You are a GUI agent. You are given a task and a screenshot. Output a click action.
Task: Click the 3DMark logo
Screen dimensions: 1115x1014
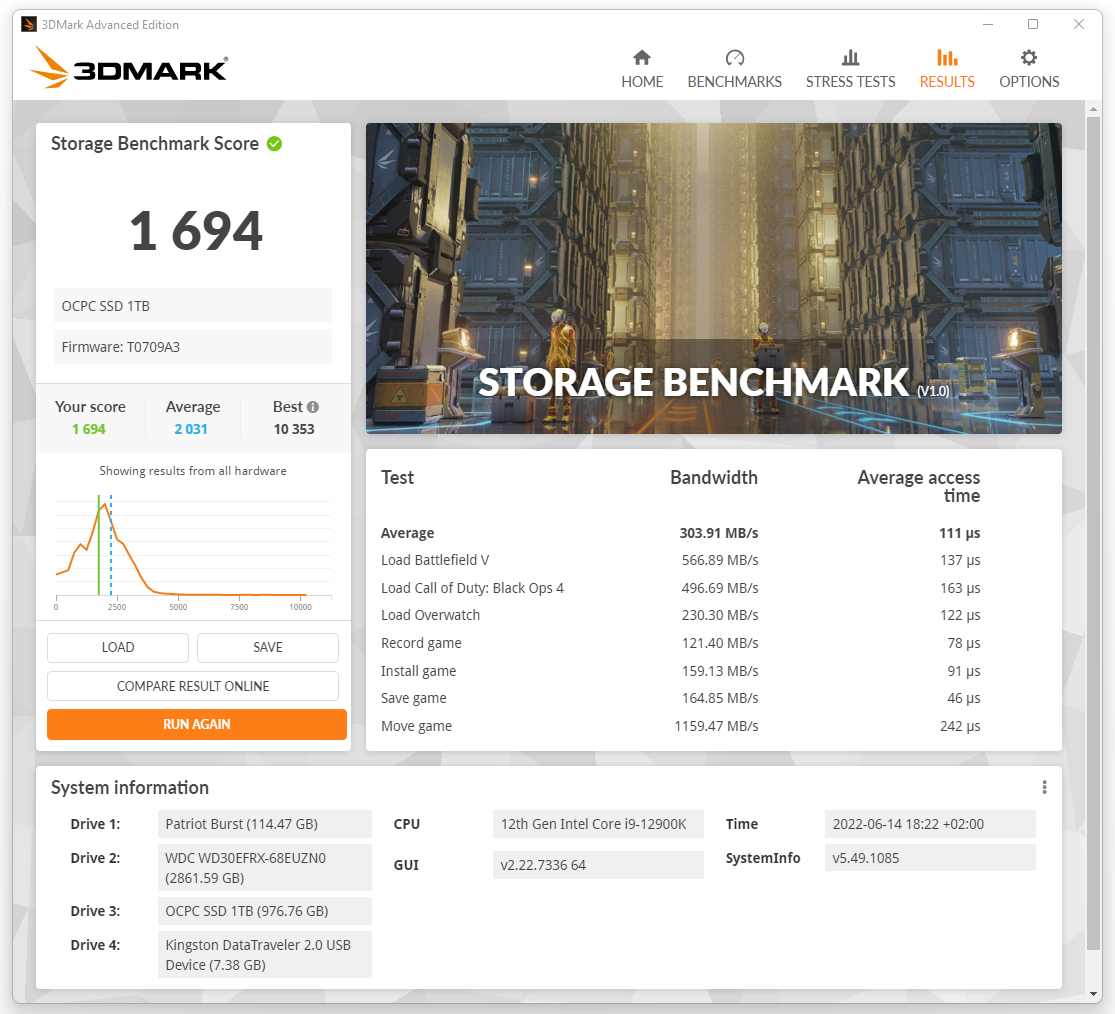click(x=129, y=68)
